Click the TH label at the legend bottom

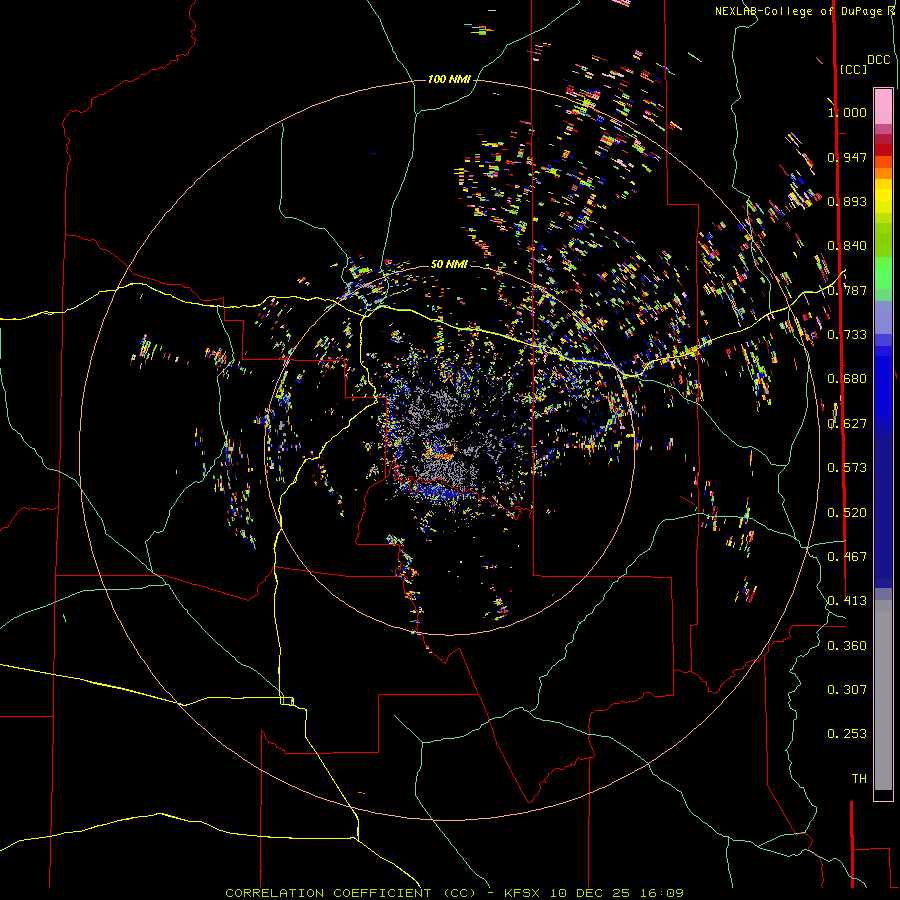859,779
